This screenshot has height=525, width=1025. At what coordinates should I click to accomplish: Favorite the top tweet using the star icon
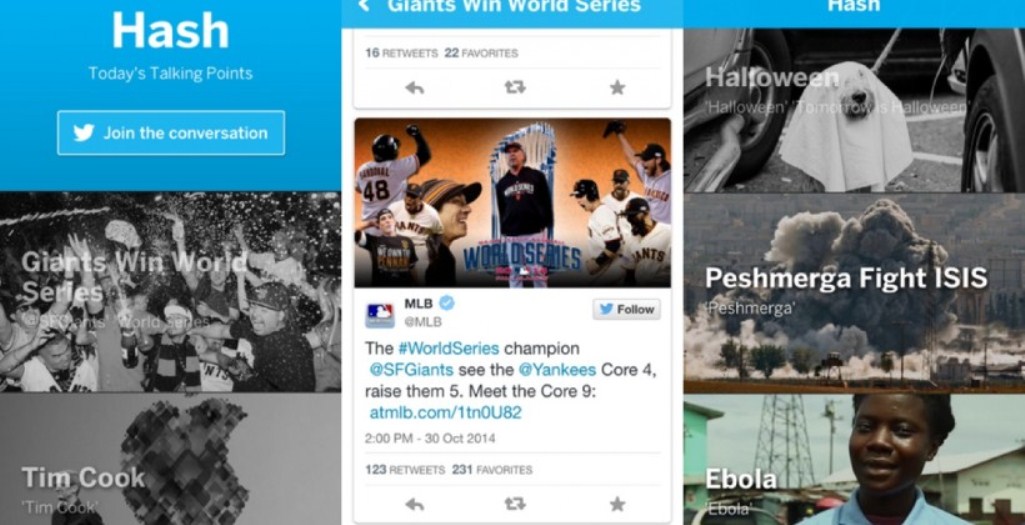click(x=617, y=87)
